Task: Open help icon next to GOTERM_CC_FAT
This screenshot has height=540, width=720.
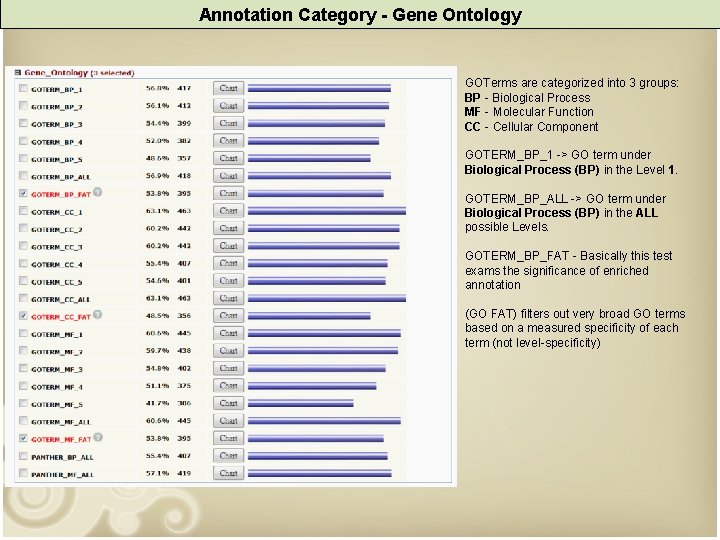Action: point(97,315)
